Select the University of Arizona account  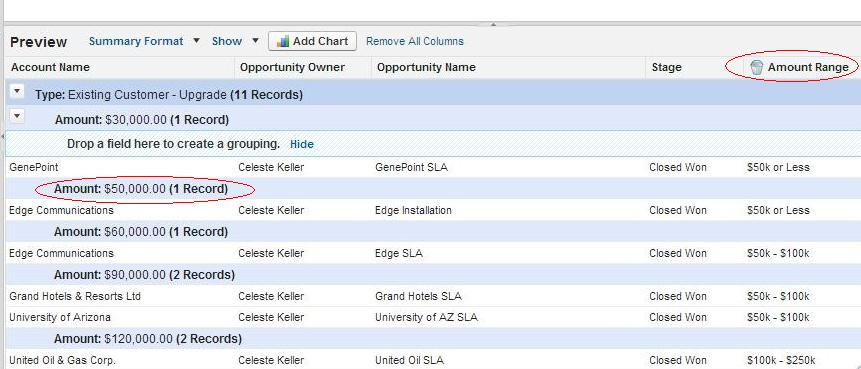coord(60,317)
